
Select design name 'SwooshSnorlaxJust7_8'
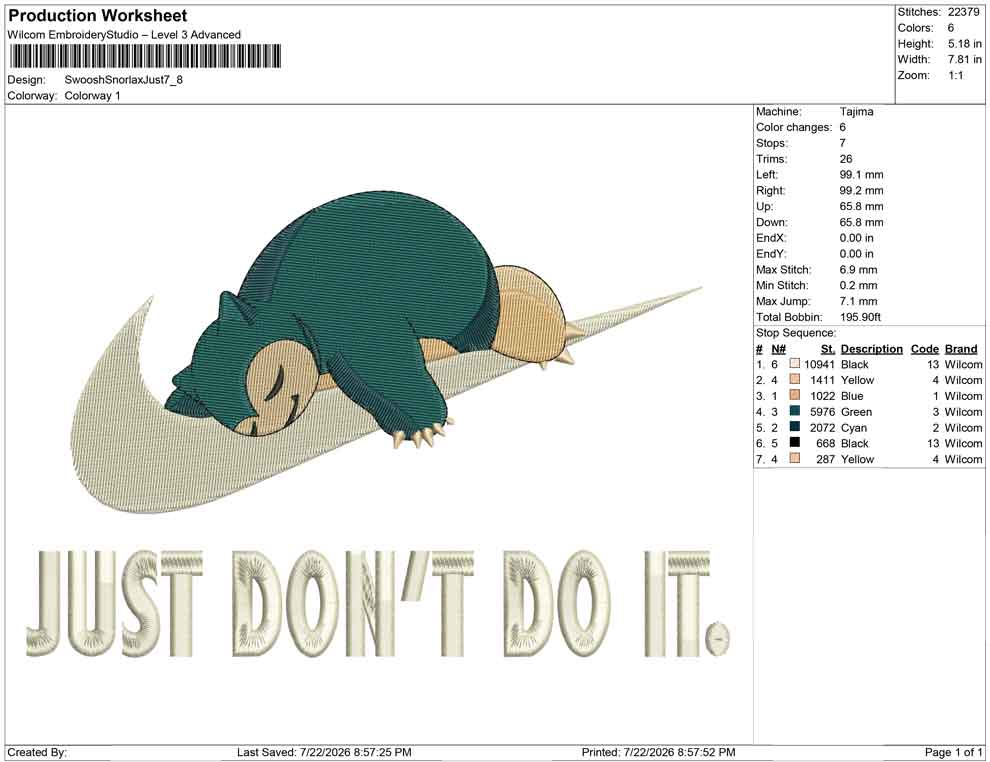124,80
